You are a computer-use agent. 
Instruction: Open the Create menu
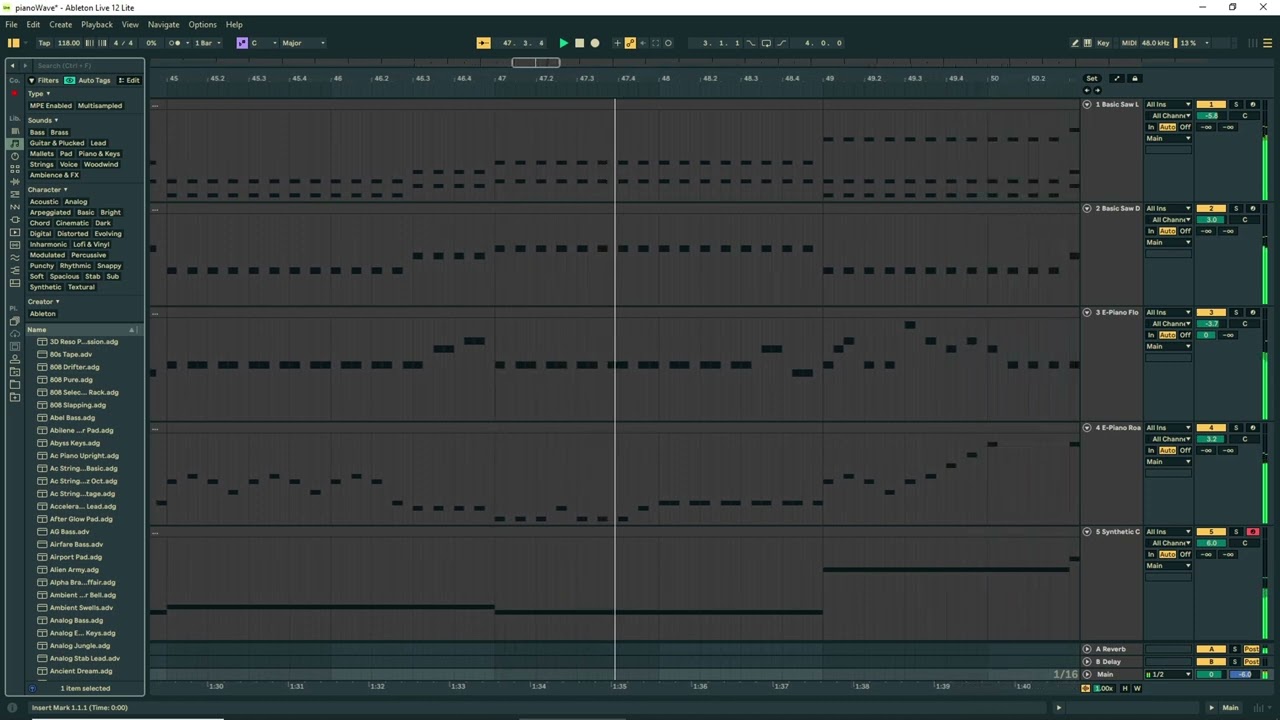60,24
